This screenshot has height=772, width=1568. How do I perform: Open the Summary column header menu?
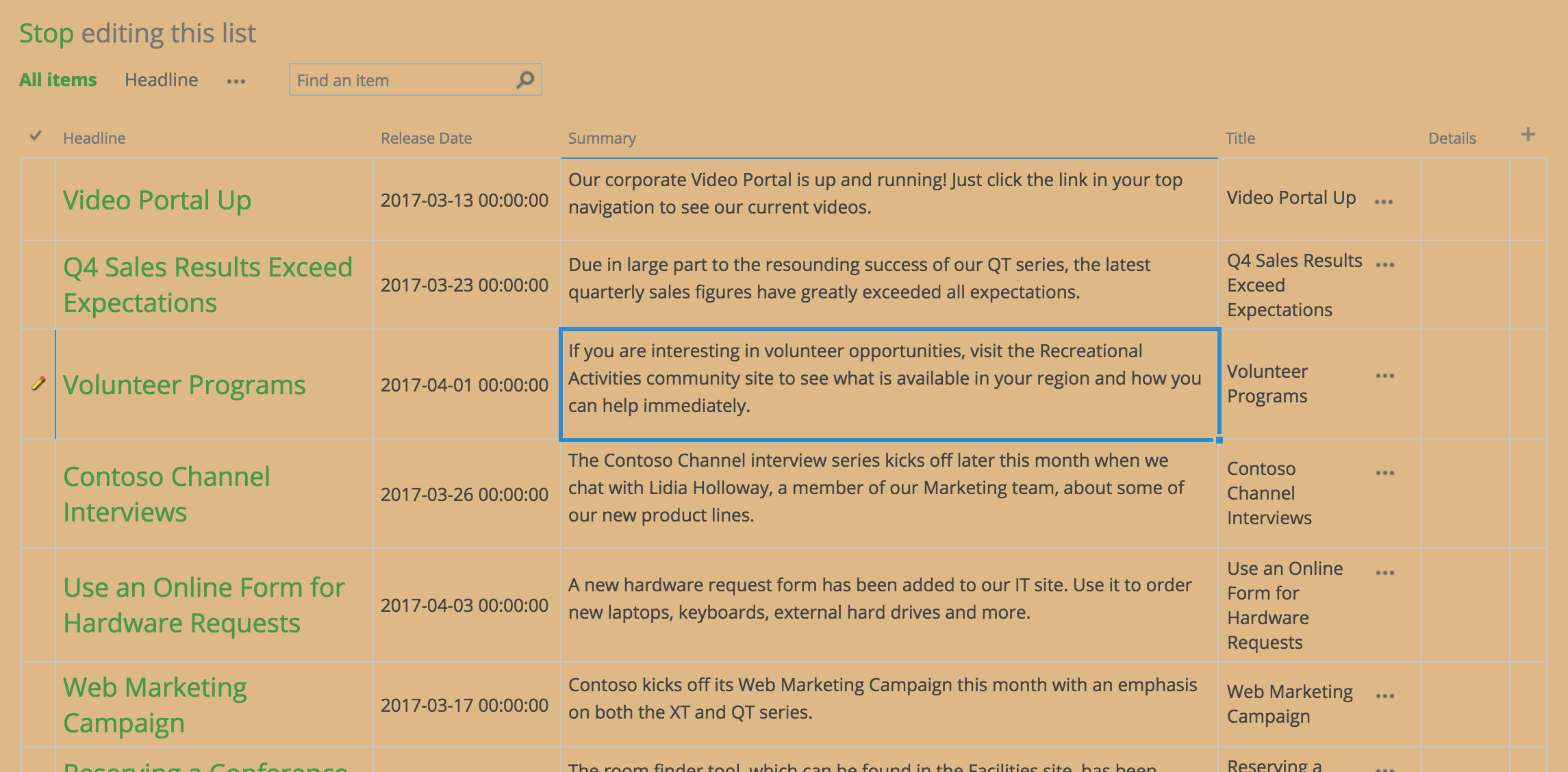[602, 138]
